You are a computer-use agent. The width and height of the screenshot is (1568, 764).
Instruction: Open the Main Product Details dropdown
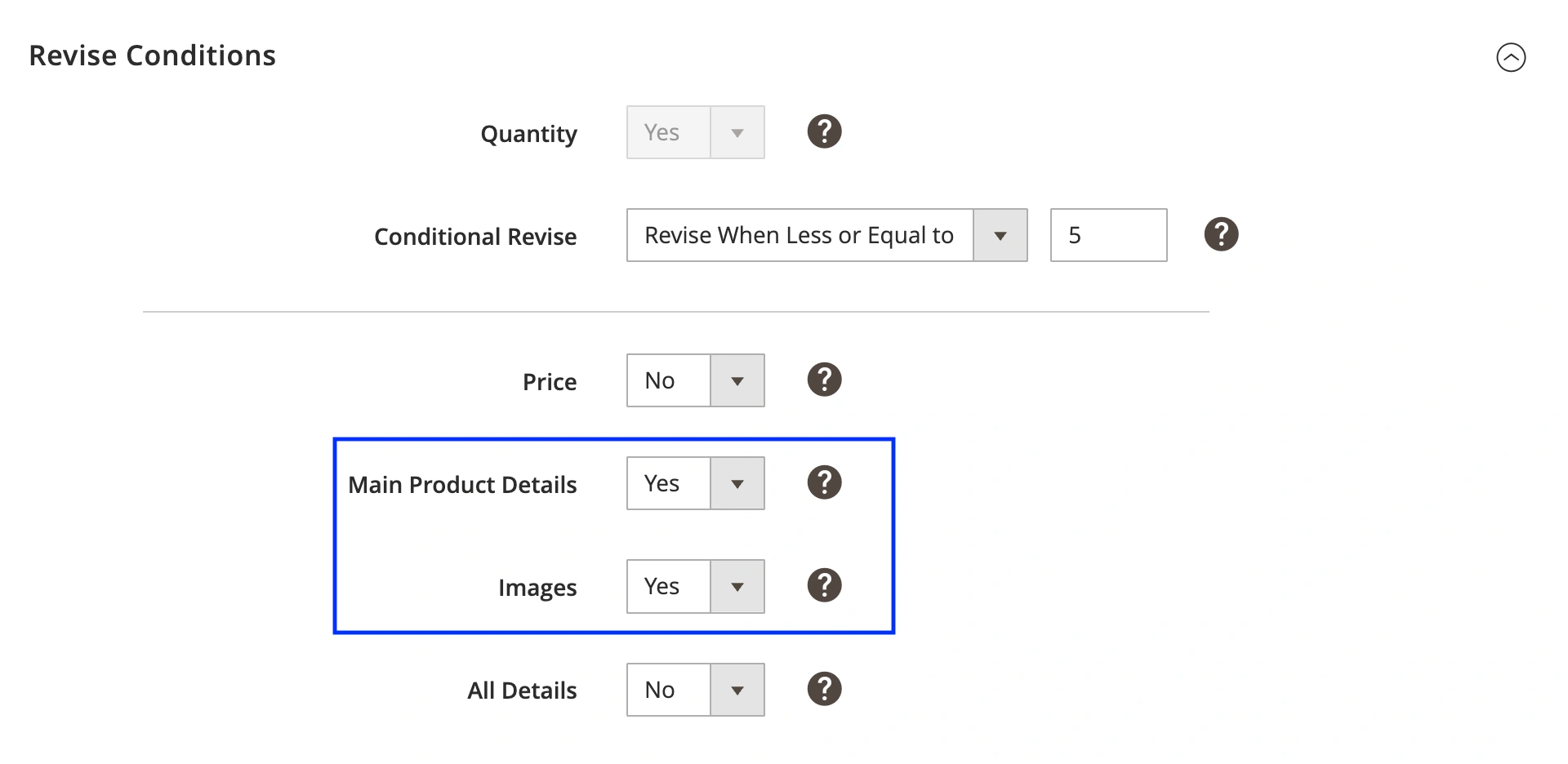(737, 482)
